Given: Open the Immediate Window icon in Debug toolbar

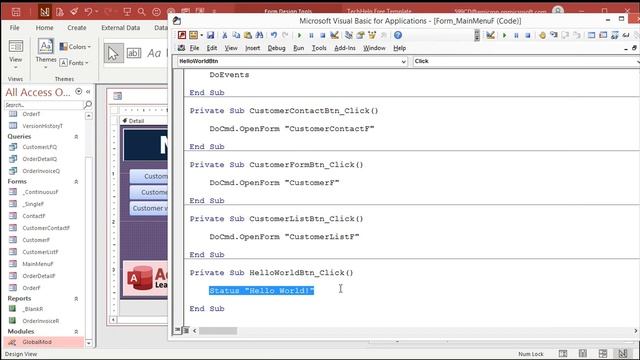Looking at the screenshot, I should click(x=603, y=36).
